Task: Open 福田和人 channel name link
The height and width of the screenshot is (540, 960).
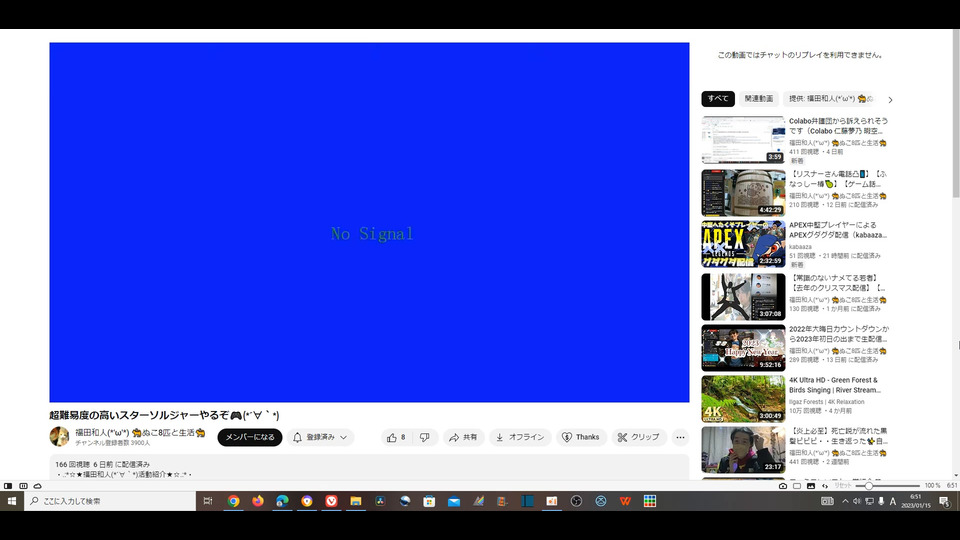Action: click(140, 432)
